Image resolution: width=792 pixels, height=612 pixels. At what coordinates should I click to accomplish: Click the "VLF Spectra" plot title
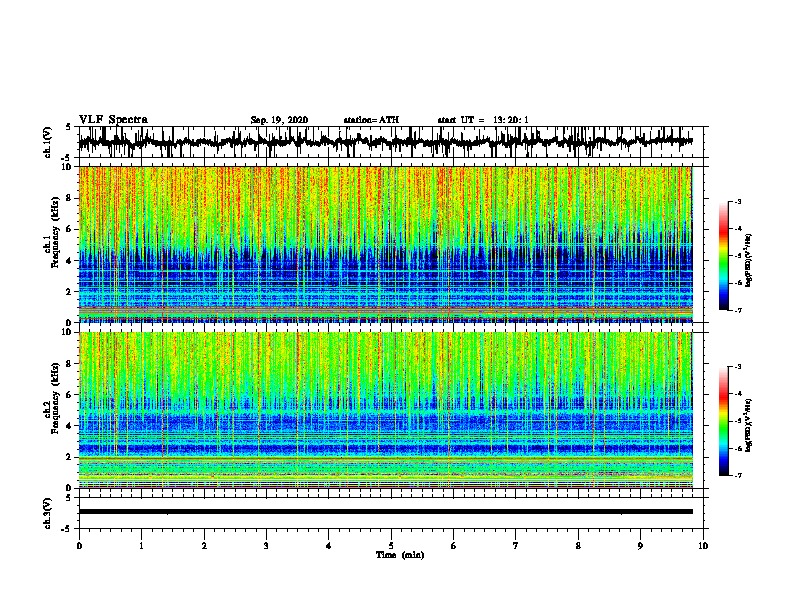(x=113, y=120)
